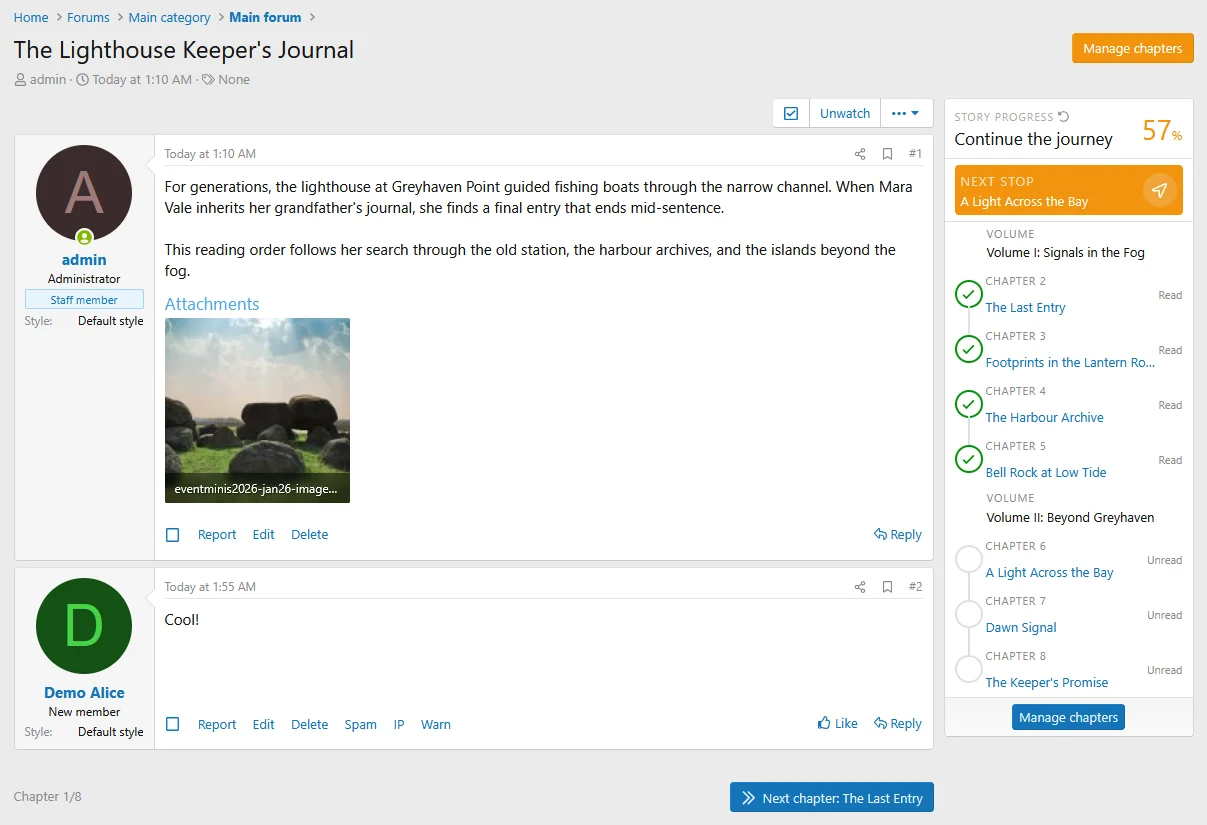Select the checkbox on admin's post
Screen dimensions: 1207x825
point(173,535)
